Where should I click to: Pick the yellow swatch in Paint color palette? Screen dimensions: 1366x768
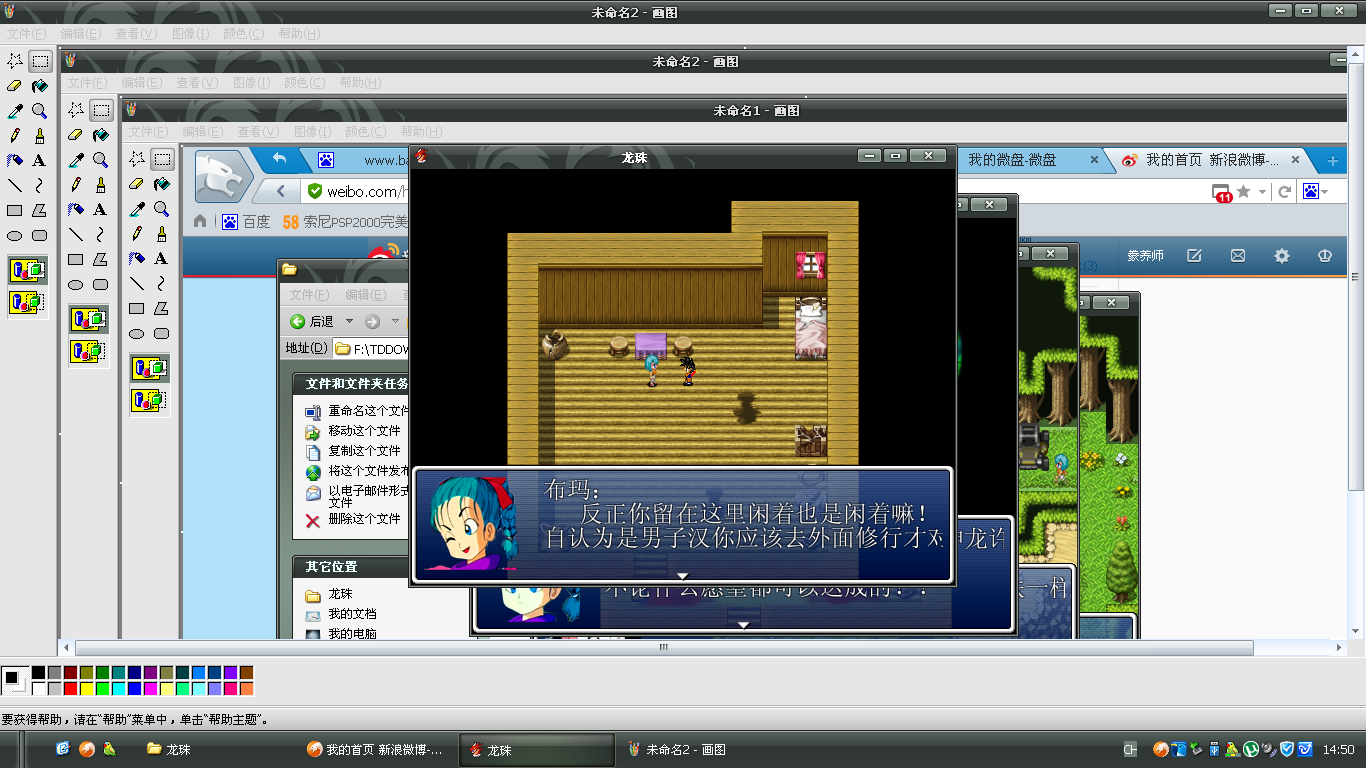pyautogui.click(x=87, y=689)
